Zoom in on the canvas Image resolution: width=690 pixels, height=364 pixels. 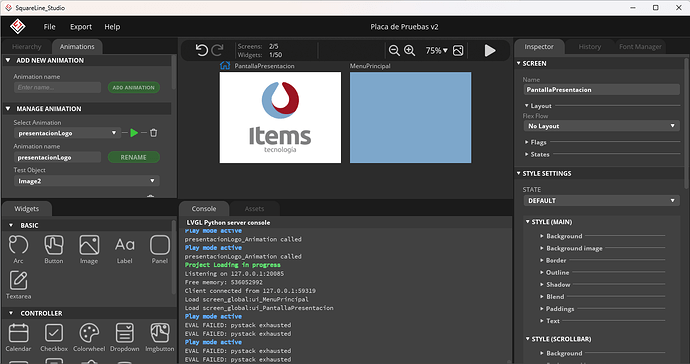coord(410,51)
